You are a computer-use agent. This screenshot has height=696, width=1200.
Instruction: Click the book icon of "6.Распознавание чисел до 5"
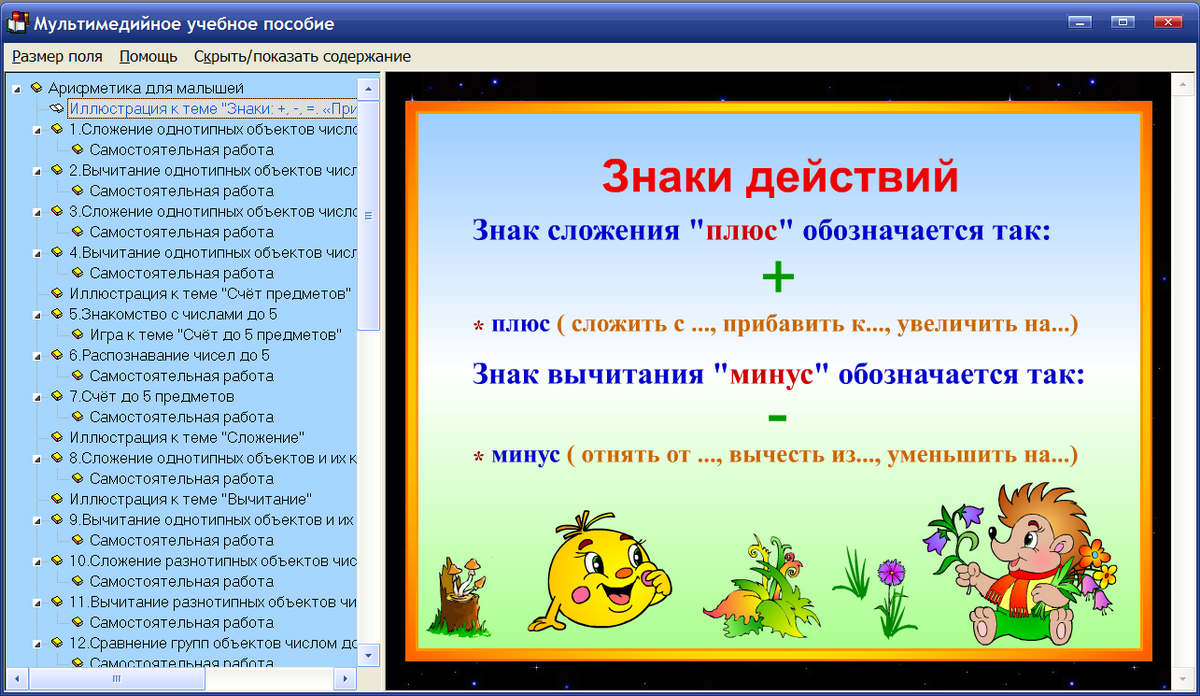click(58, 354)
